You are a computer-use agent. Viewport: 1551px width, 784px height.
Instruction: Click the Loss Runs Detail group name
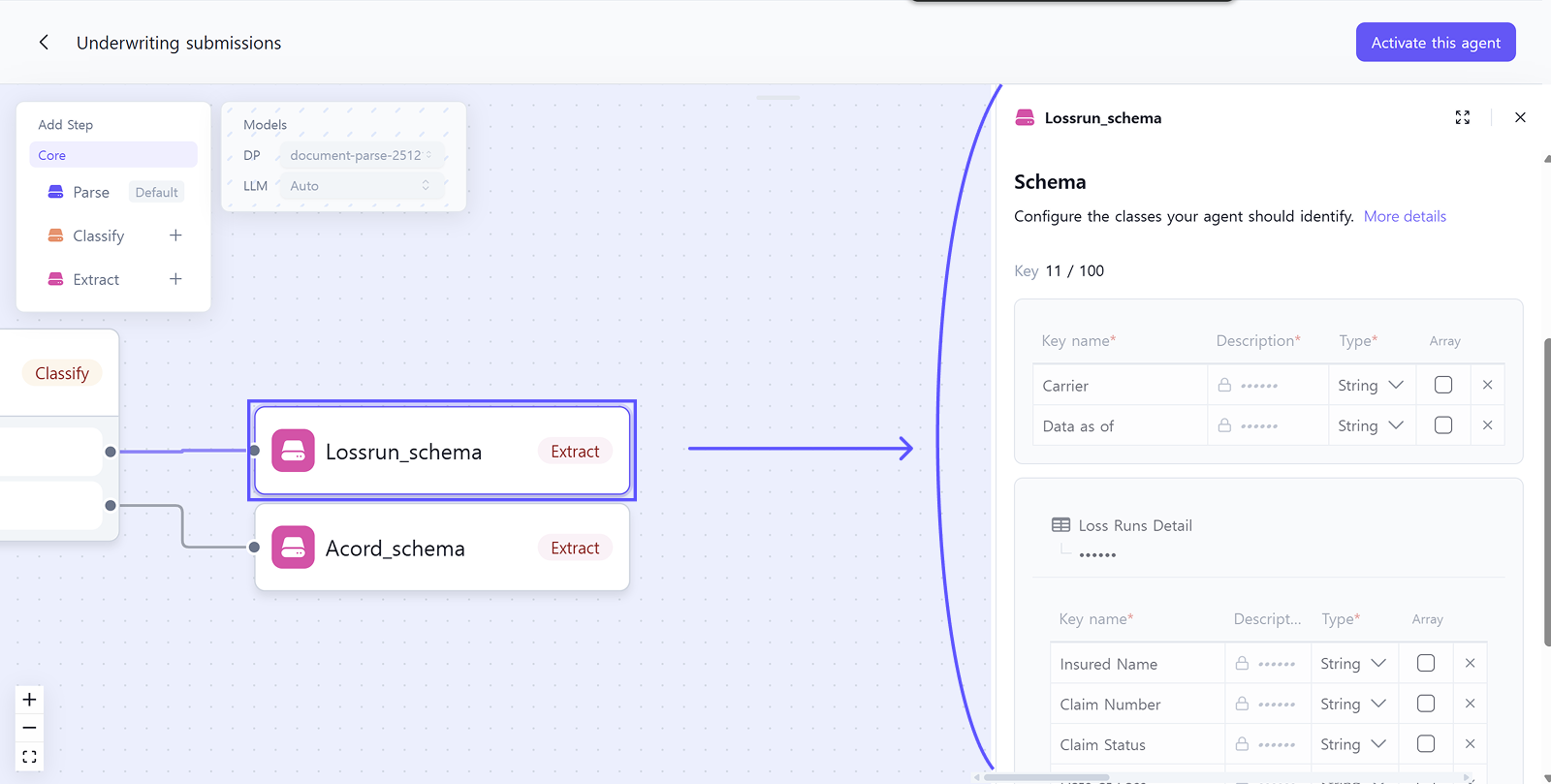1135,525
